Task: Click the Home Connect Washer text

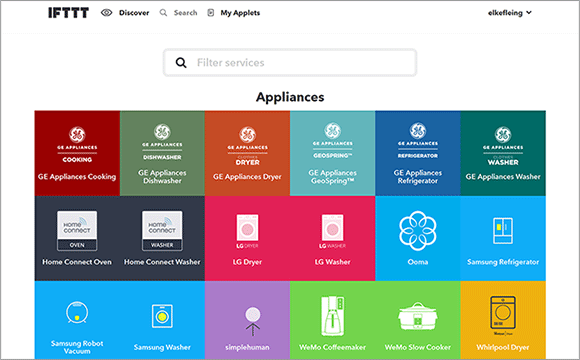Action: (x=162, y=262)
